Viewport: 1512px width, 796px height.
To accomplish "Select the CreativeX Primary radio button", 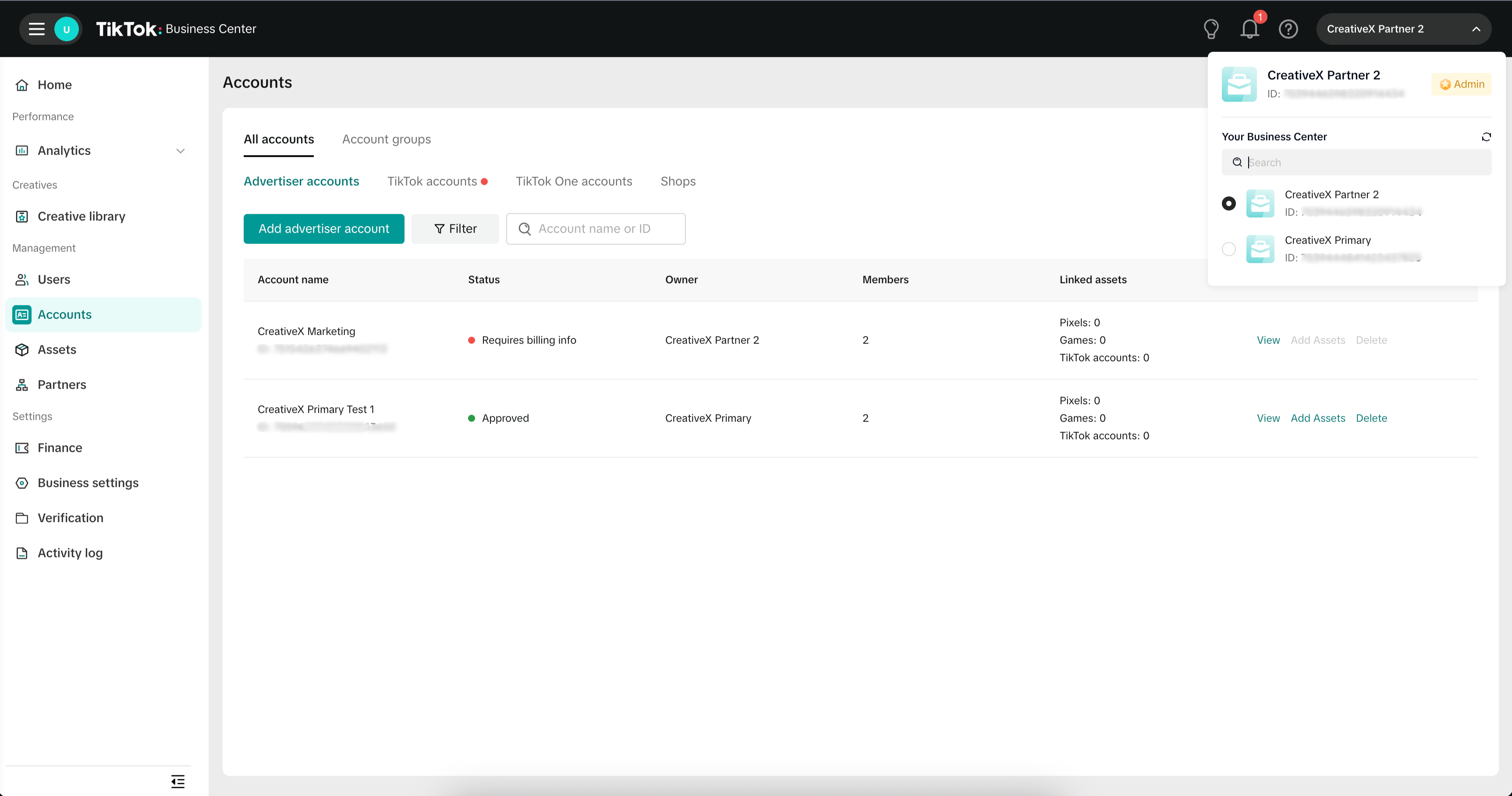I will coord(1228,249).
